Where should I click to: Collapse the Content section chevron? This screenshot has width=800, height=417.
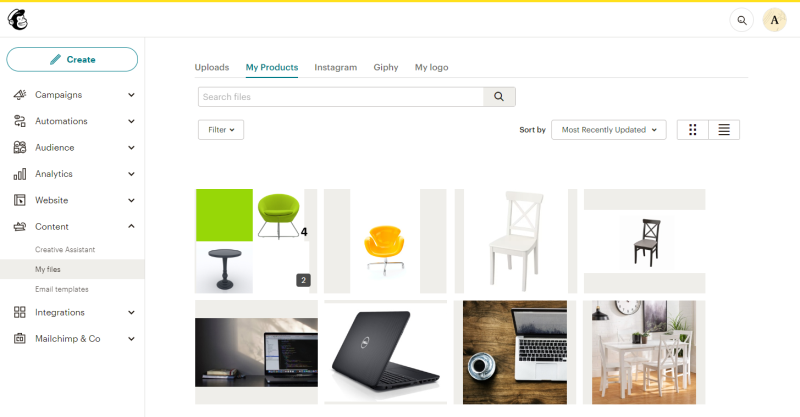pos(131,226)
